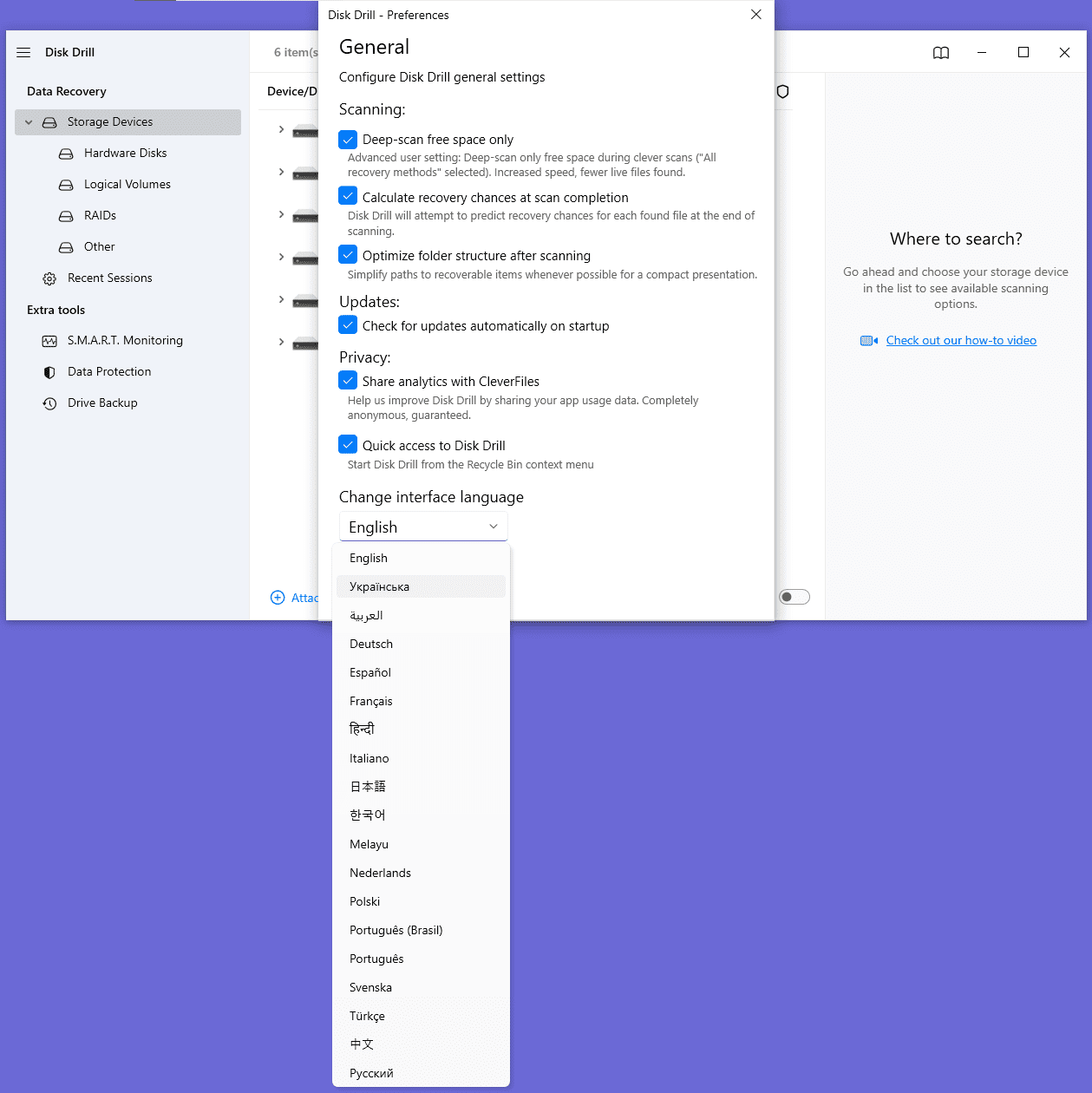The height and width of the screenshot is (1093, 1092).
Task: Click the plus icon next to Attach
Action: (278, 598)
